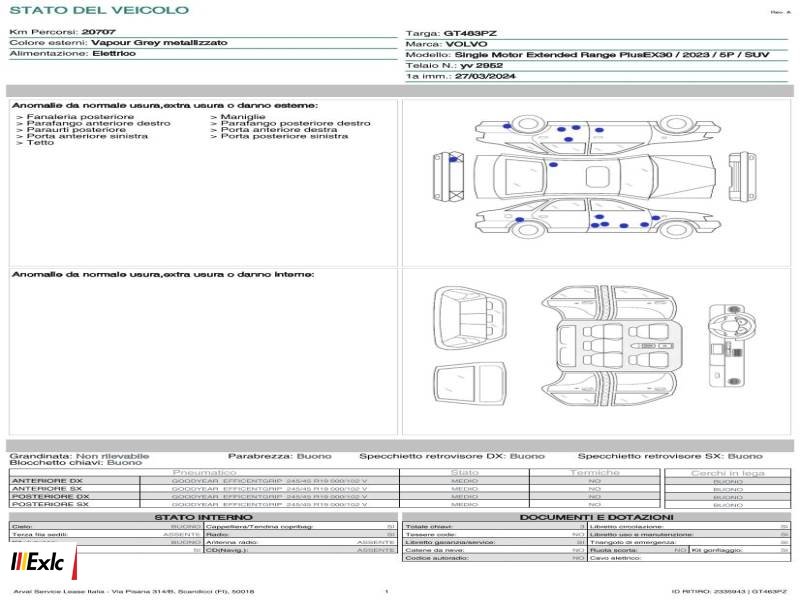Viewport: 800px width, 600px height.
Task: Click the license plate 'GT463PZ' next to Targa
Action: [470, 34]
